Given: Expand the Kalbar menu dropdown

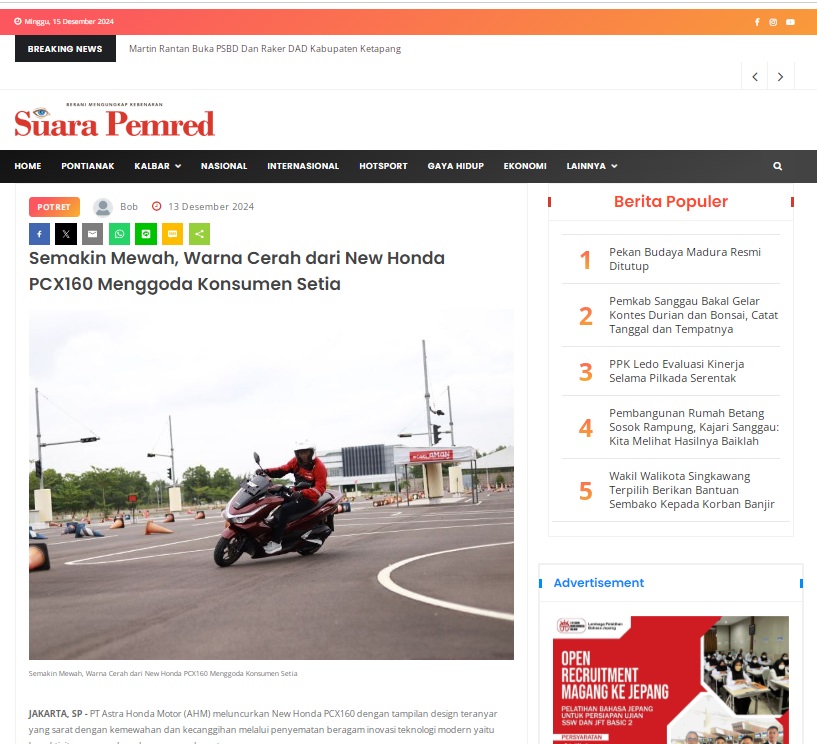Looking at the screenshot, I should pyautogui.click(x=158, y=166).
